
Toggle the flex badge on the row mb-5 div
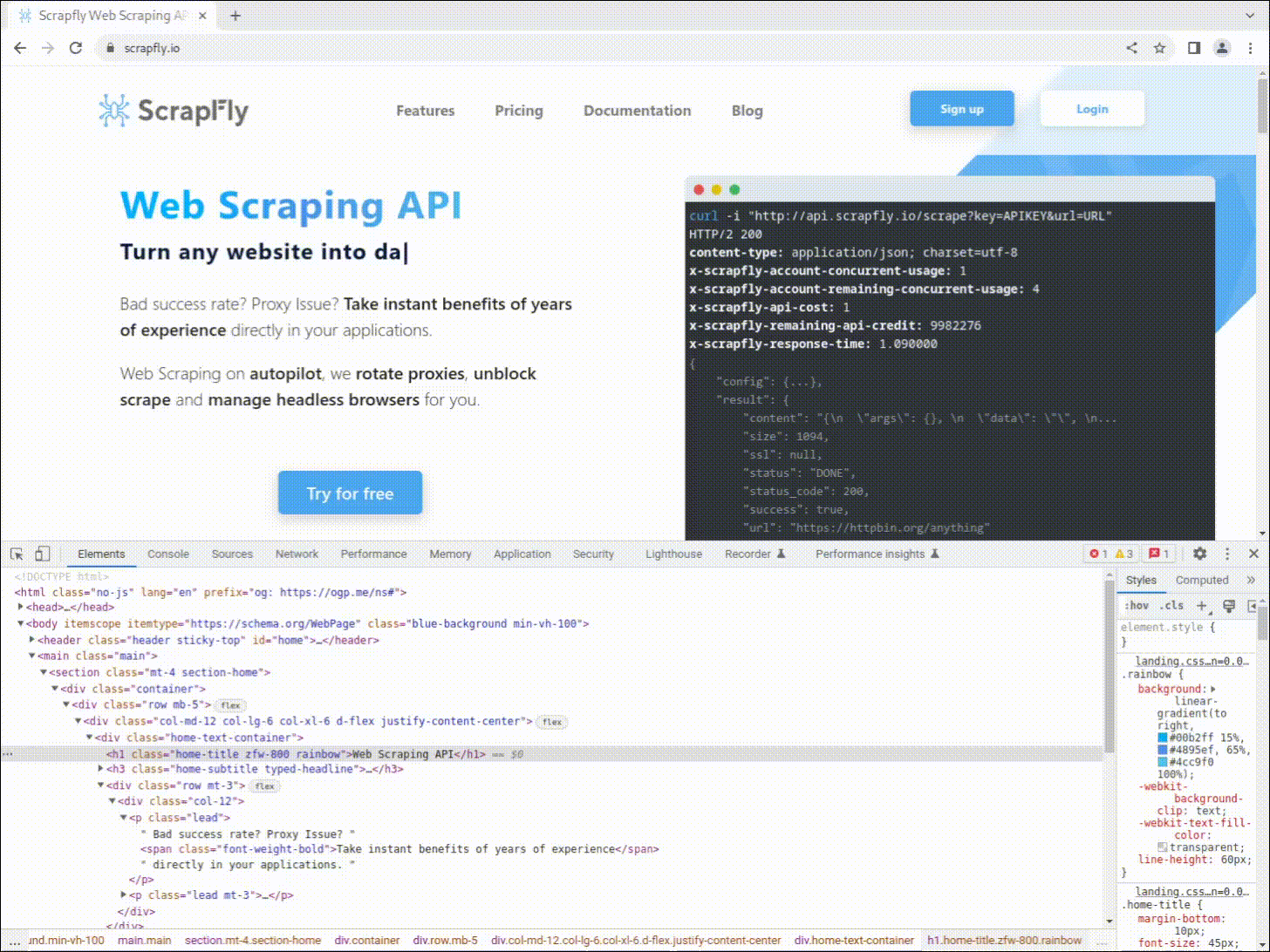229,704
